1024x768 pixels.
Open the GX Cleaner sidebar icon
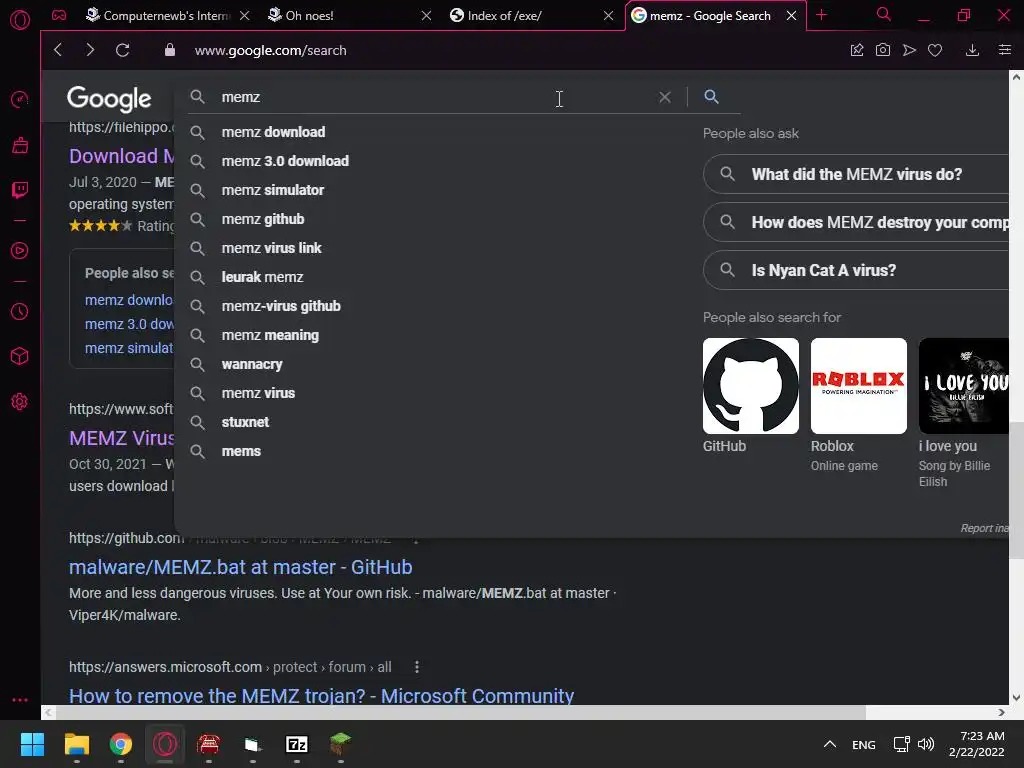pyautogui.click(x=20, y=145)
